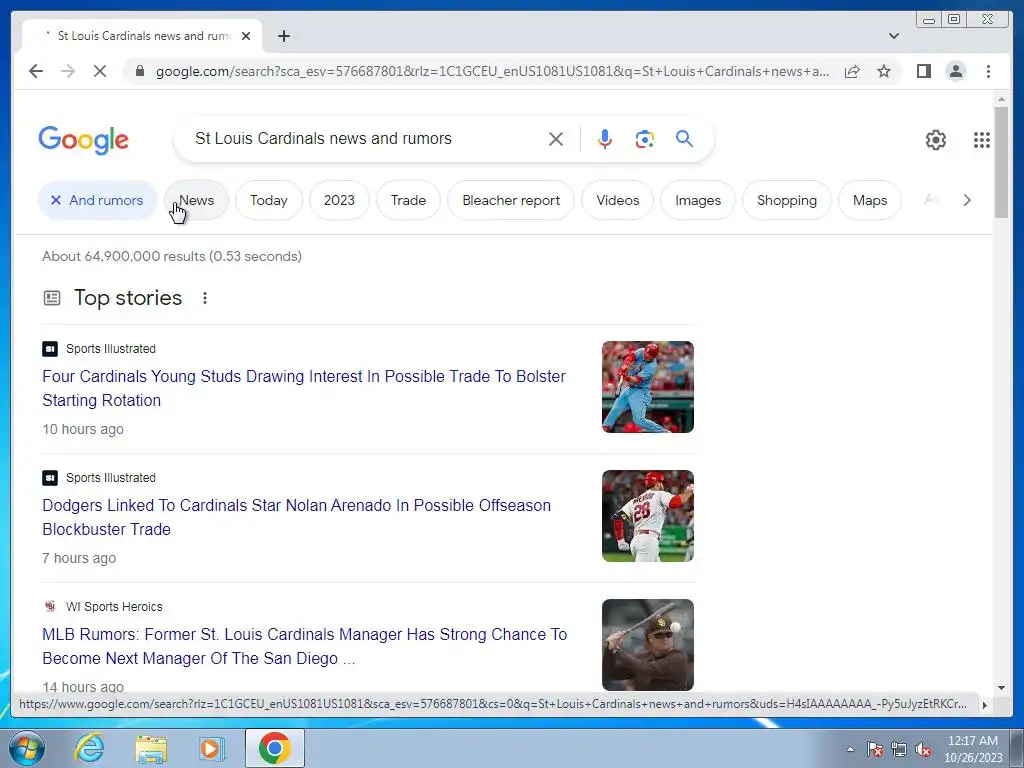Click the Google logo
Viewport: 1024px width, 768px height.
[x=83, y=140]
